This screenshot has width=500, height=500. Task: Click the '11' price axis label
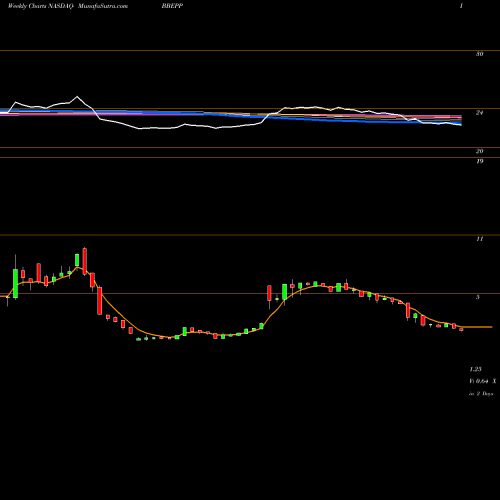[480, 239]
